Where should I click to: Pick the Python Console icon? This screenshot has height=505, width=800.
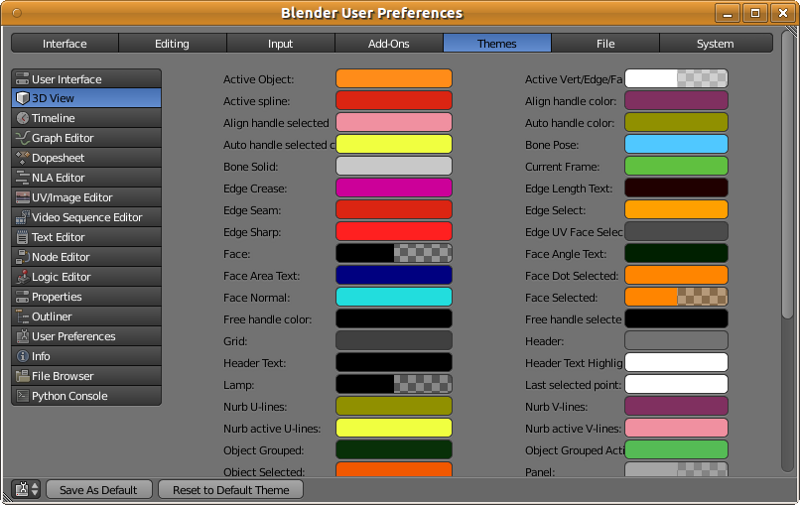pos(22,396)
